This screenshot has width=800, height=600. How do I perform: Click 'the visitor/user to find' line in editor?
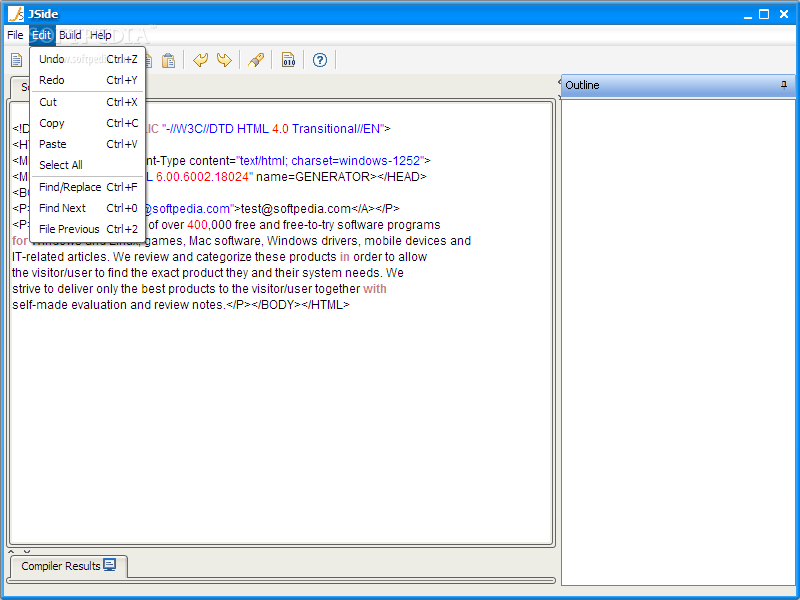tap(208, 273)
